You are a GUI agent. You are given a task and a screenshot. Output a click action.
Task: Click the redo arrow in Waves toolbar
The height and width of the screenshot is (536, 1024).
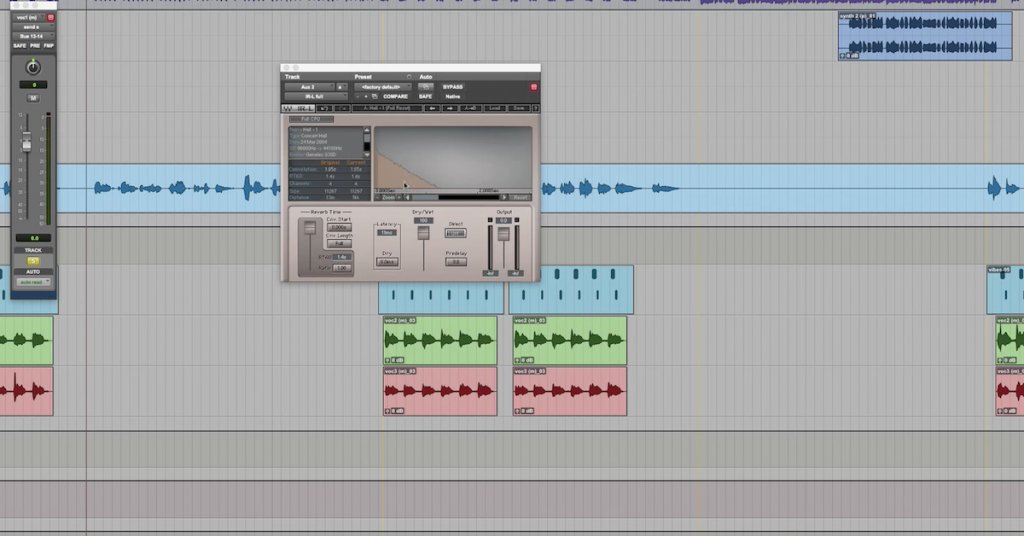[x=342, y=108]
